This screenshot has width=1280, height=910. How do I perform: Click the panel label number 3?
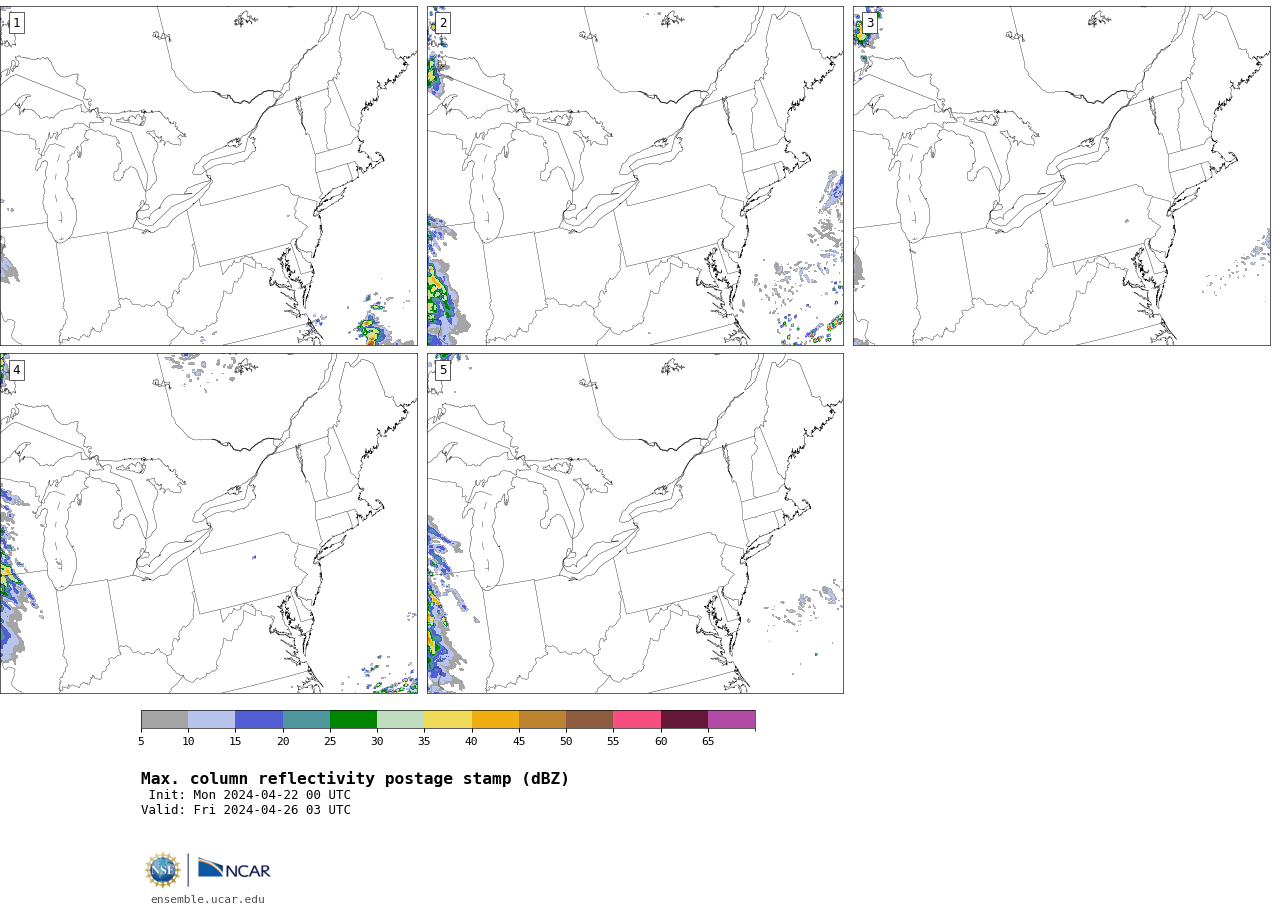coord(870,23)
